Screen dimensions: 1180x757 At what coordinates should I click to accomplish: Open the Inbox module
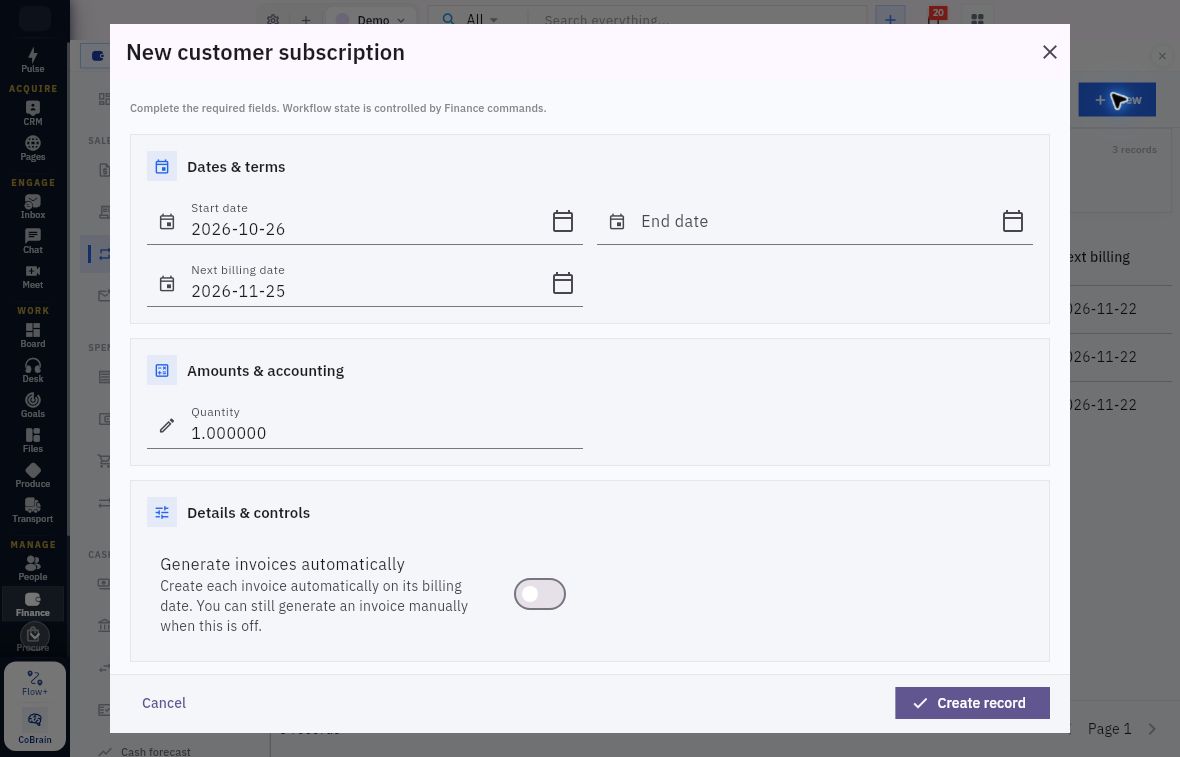[x=32, y=206]
